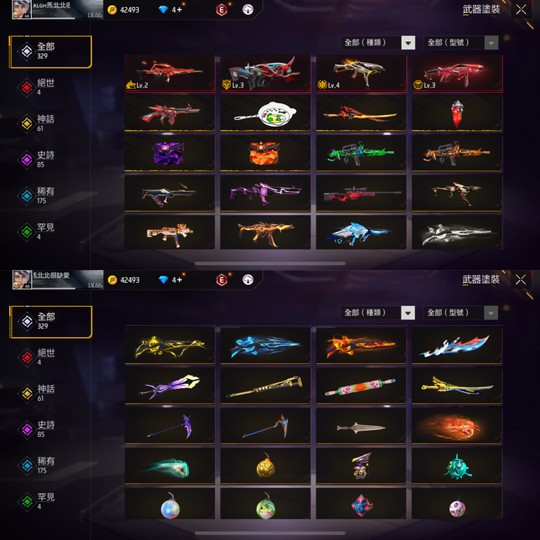
Task: Choose the red crystal skin
Action: pos(457,113)
